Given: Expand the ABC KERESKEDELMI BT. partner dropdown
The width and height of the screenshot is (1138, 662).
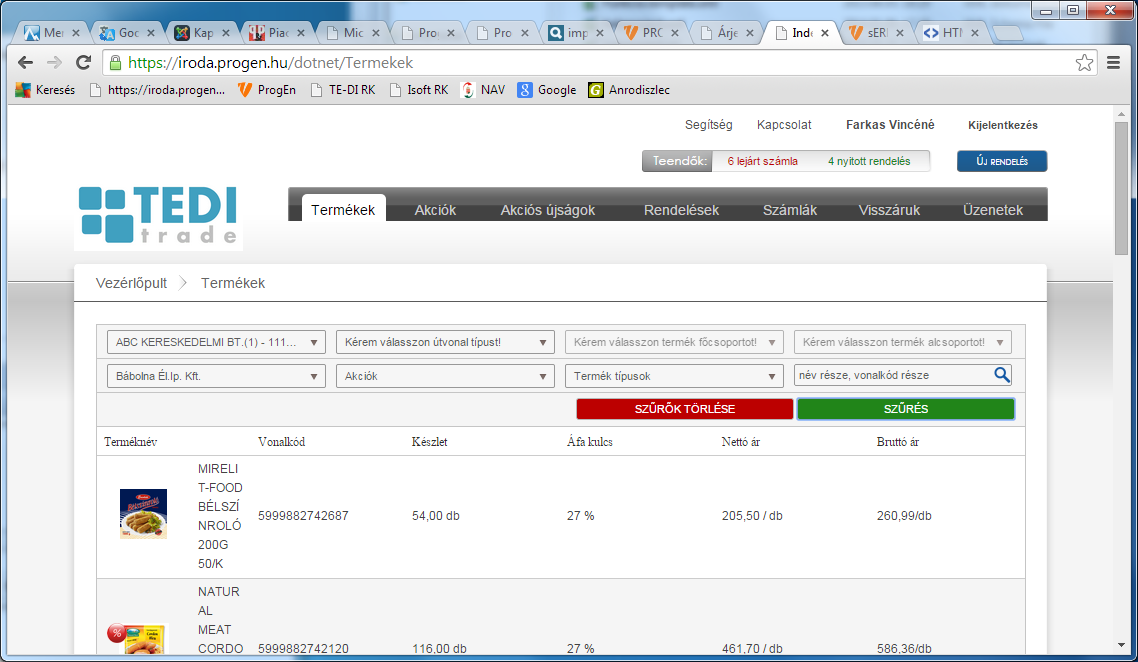Looking at the screenshot, I should coord(216,342).
